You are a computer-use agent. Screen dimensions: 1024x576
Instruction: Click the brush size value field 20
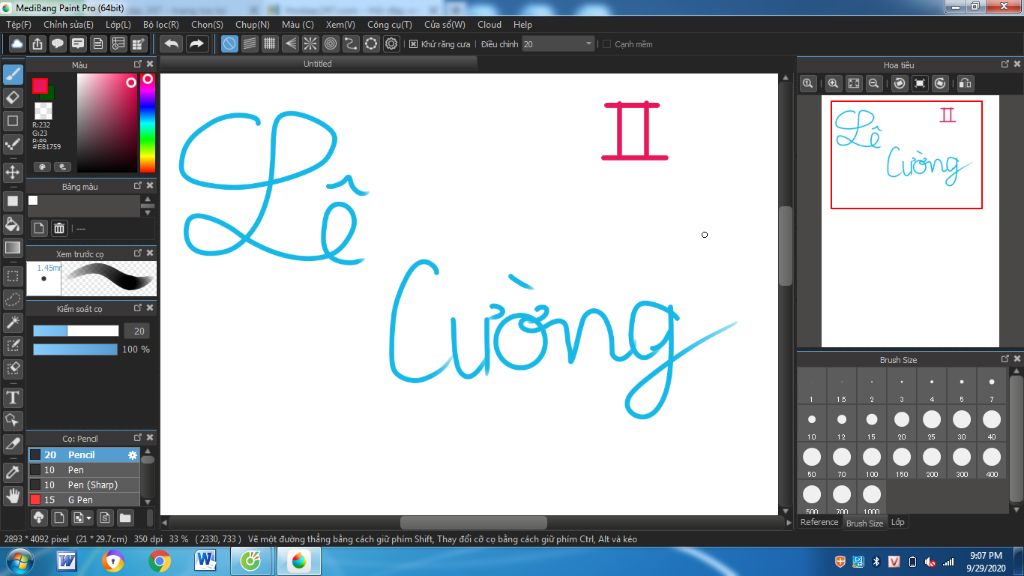tap(138, 331)
